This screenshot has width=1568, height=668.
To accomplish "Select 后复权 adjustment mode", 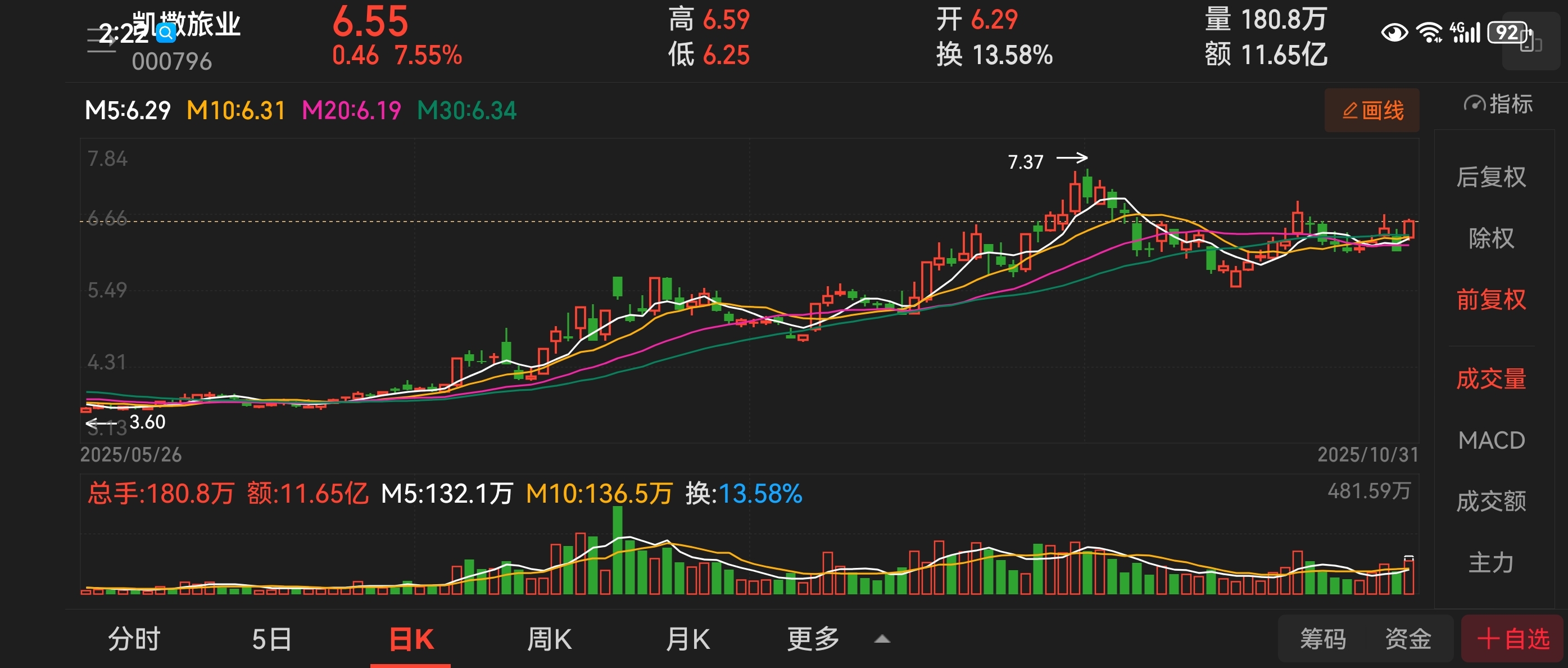I will (1490, 177).
